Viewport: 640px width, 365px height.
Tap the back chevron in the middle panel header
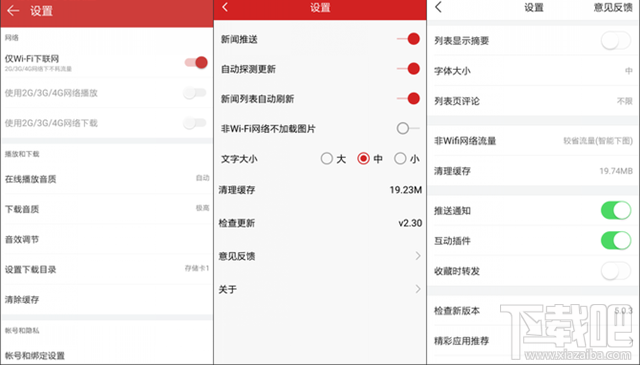point(225,7)
